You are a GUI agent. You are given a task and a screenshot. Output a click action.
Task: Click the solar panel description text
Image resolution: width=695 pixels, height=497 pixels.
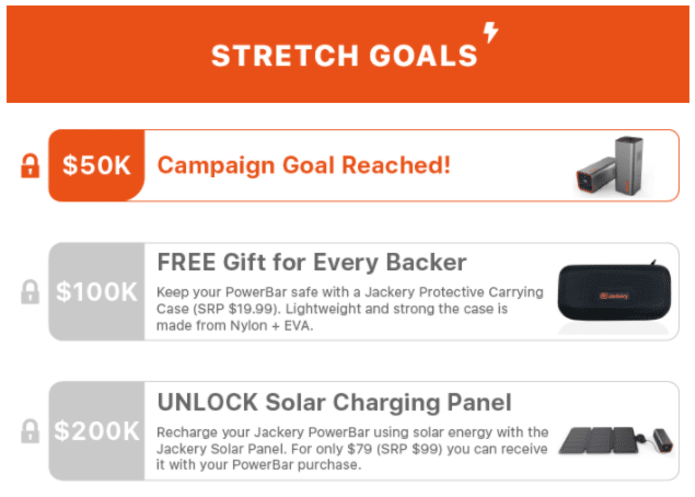[353, 448]
